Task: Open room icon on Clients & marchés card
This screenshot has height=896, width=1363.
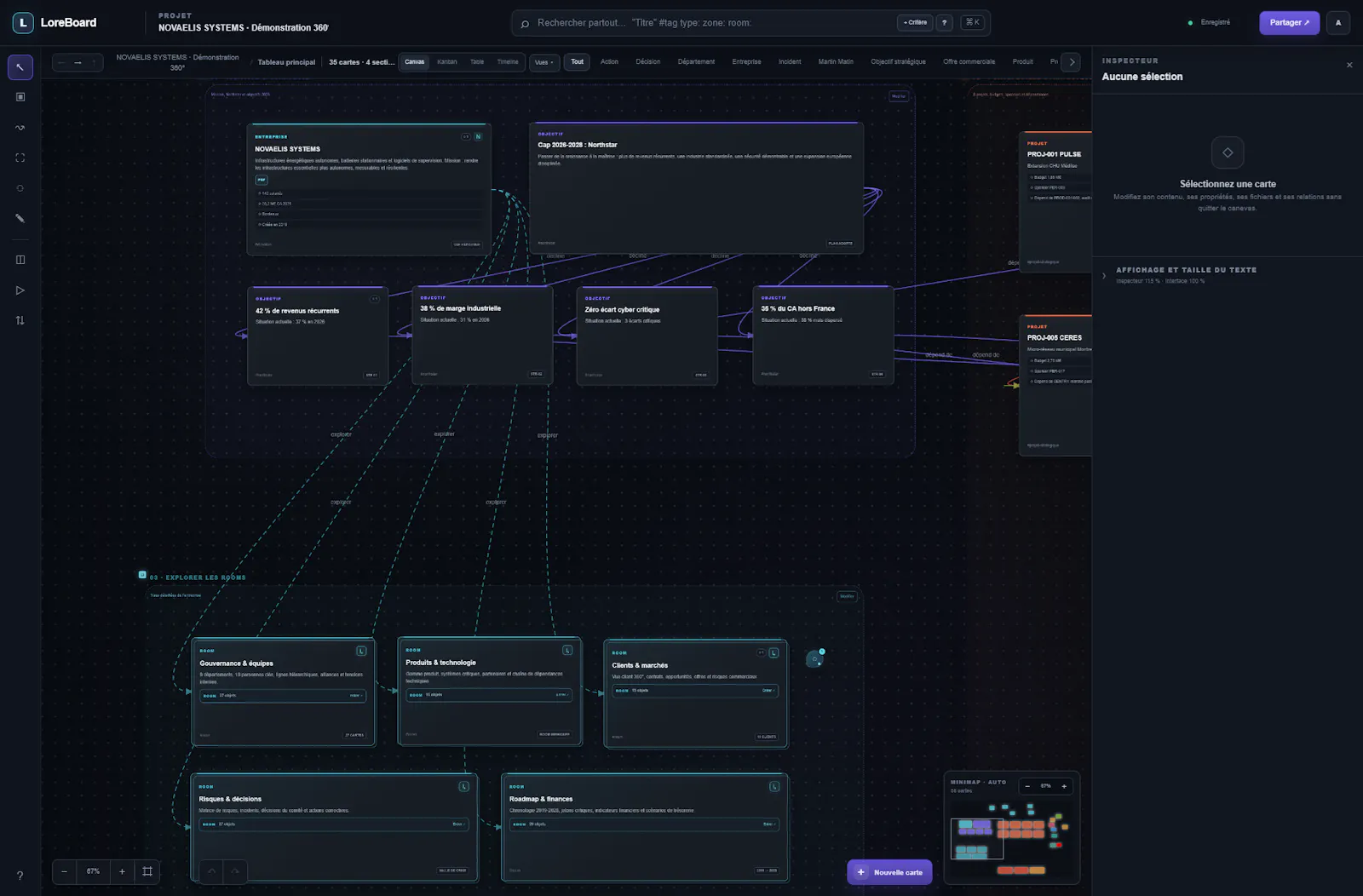Action: click(774, 652)
